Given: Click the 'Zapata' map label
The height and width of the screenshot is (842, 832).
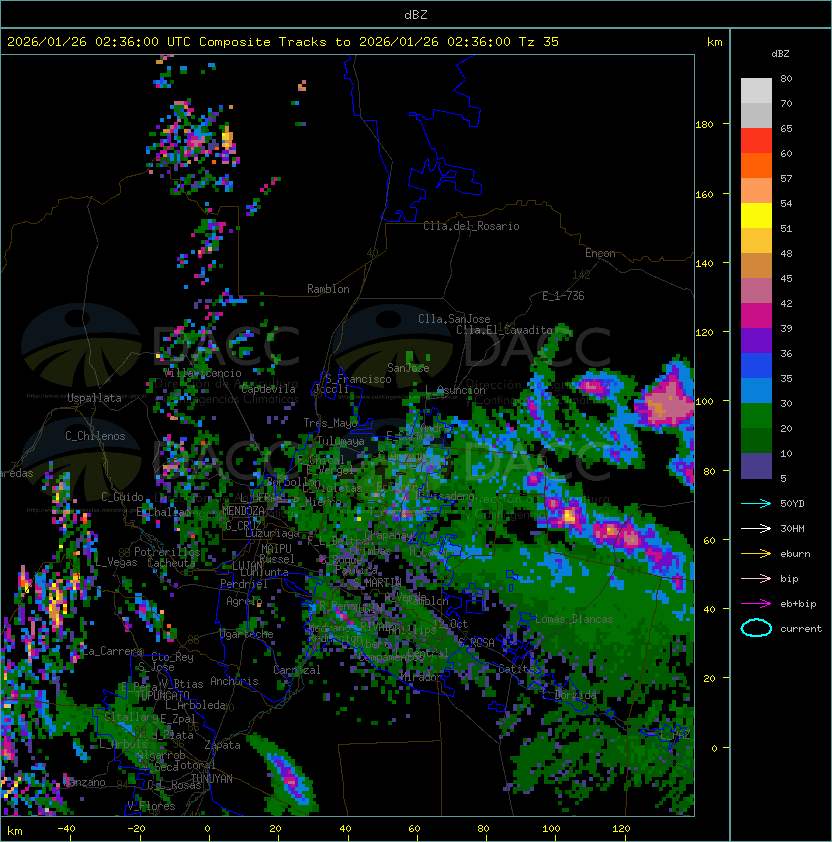Looking at the screenshot, I should tap(222, 745).
